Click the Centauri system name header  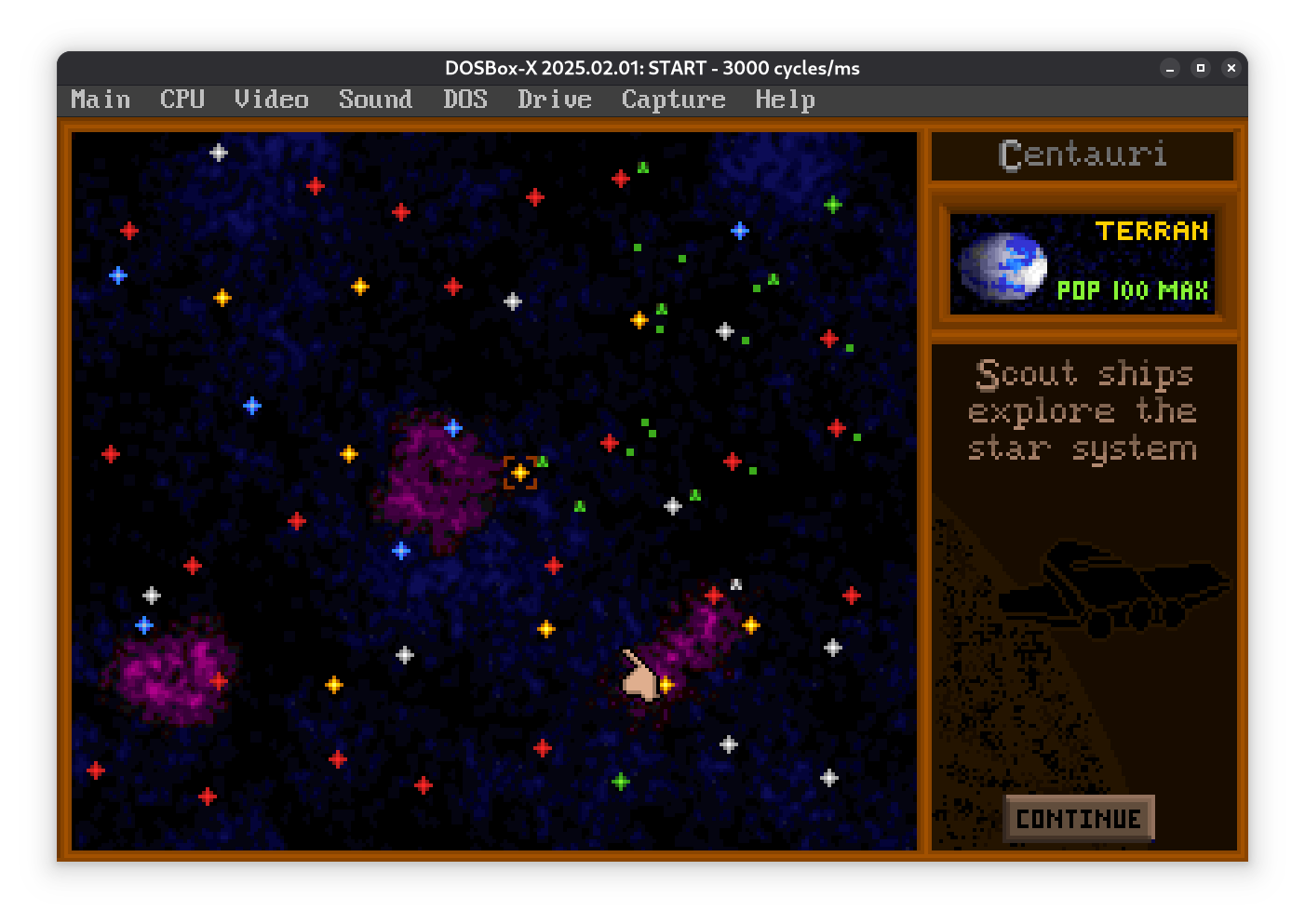(1083, 154)
